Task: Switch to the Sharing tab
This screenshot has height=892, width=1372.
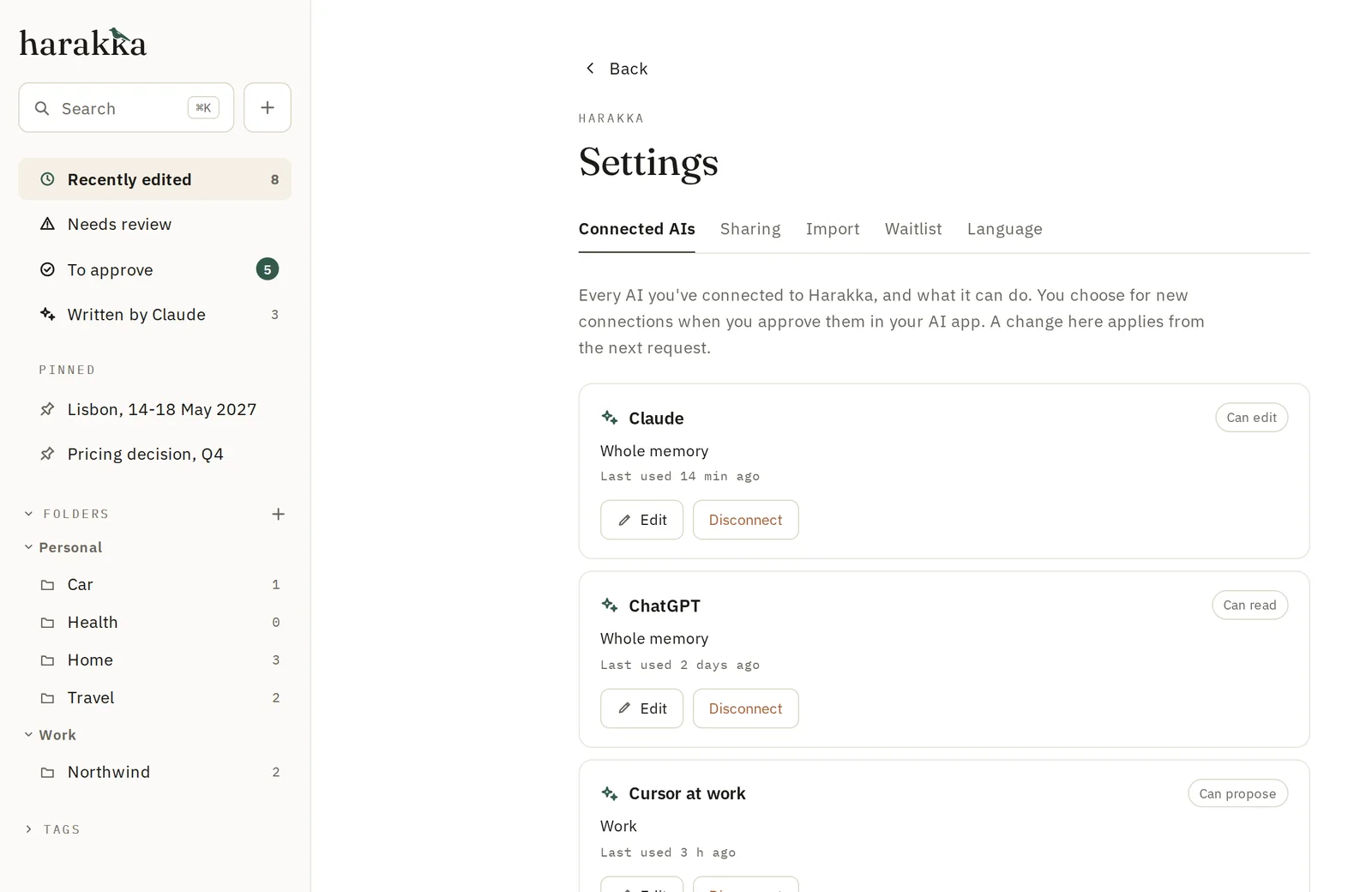Action: (750, 229)
